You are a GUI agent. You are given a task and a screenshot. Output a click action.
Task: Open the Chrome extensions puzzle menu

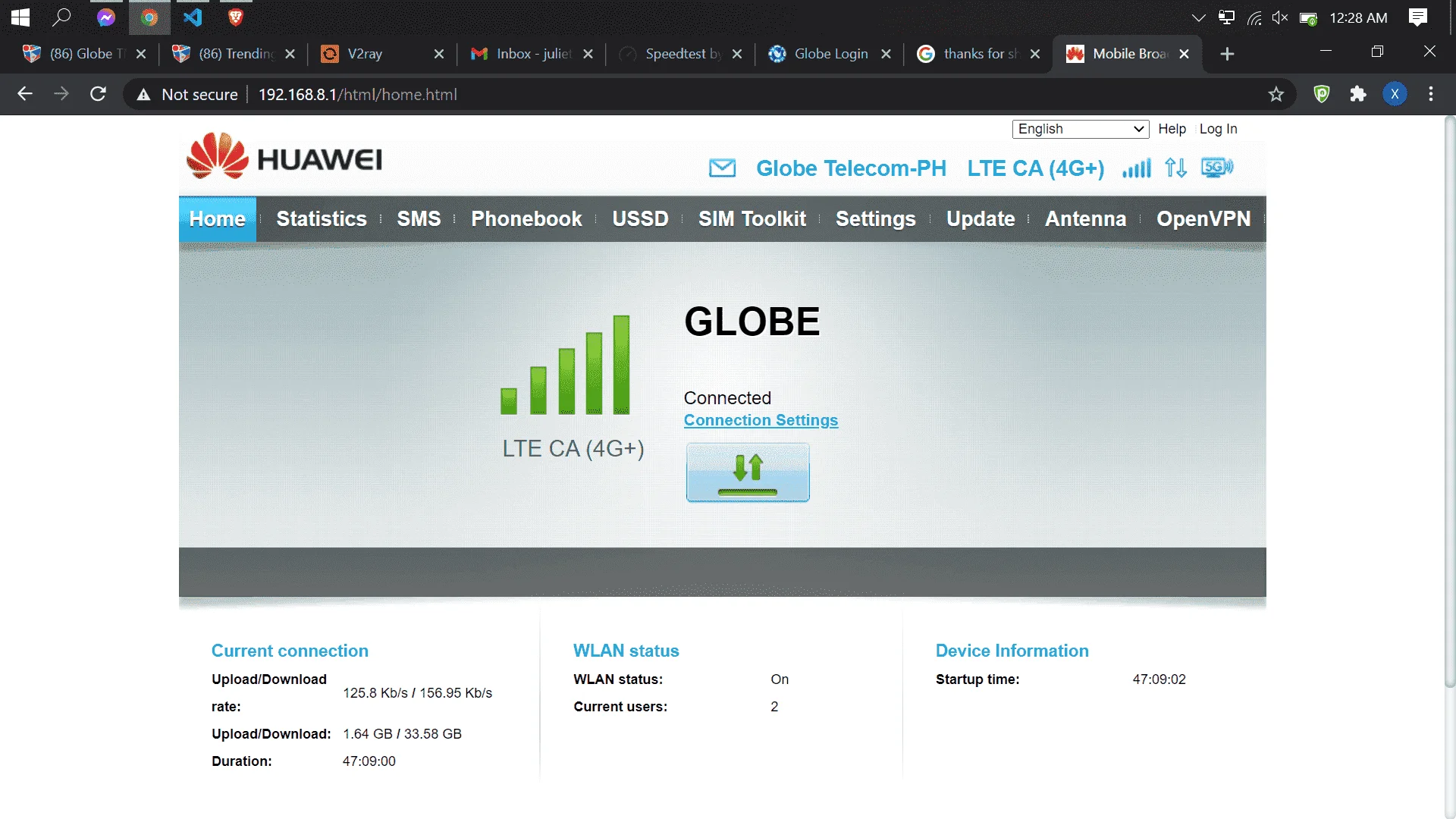[1358, 94]
